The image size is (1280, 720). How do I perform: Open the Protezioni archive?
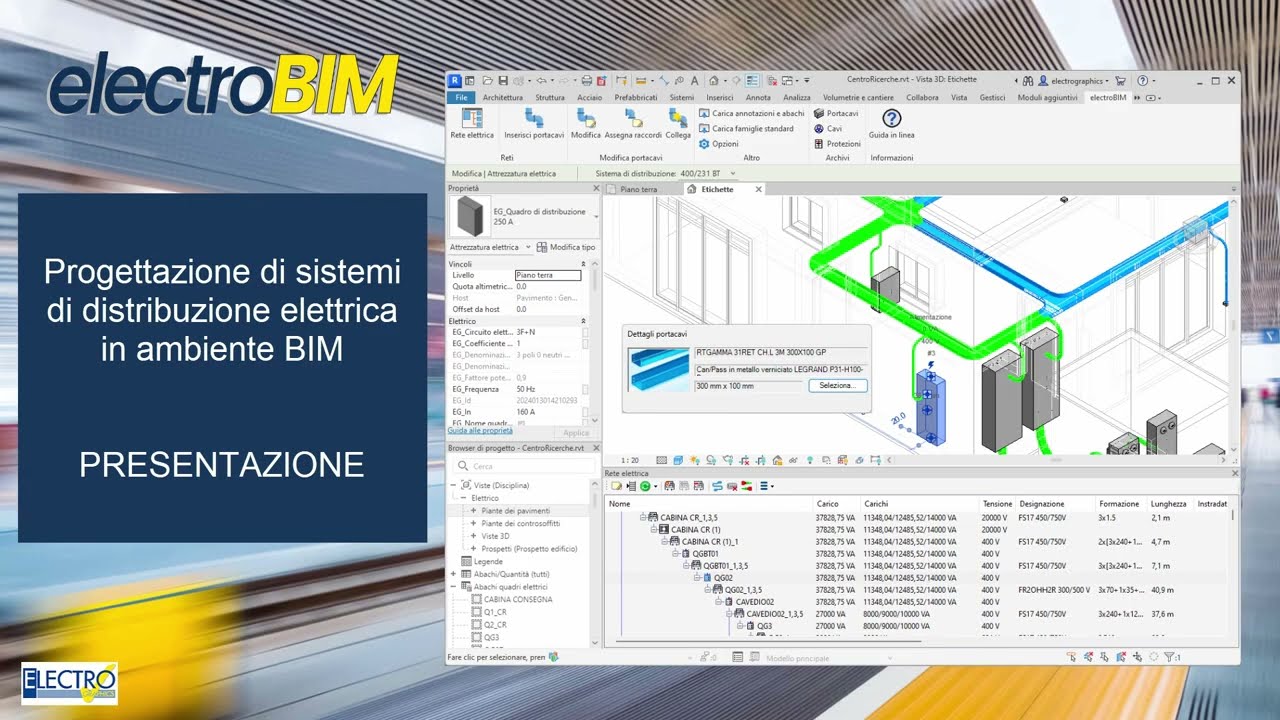coord(837,144)
